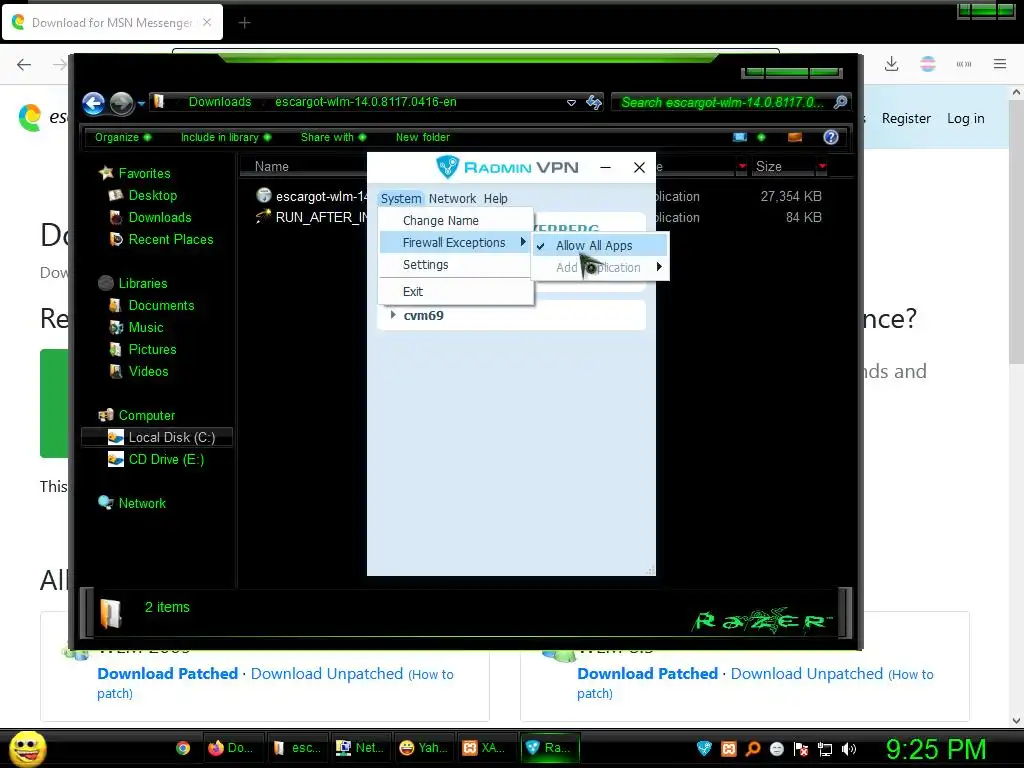Minimize the Radmin VPN window
This screenshot has height=768, width=1024.
[605, 168]
